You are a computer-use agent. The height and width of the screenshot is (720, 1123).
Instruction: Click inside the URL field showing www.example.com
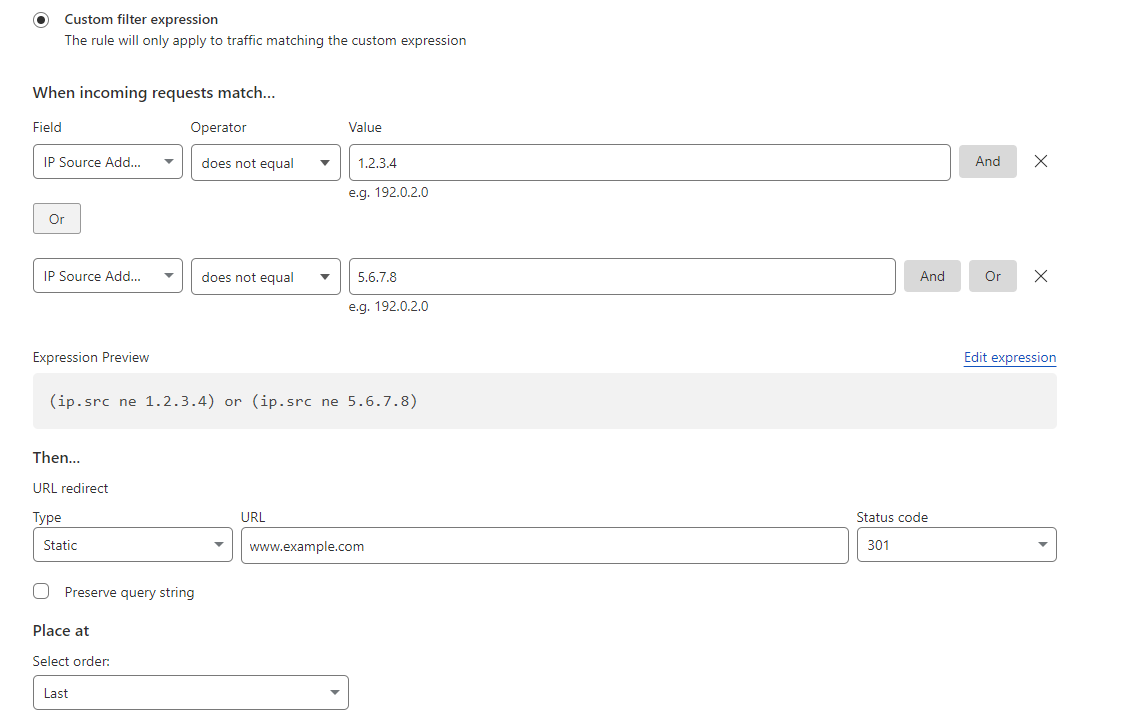click(544, 545)
